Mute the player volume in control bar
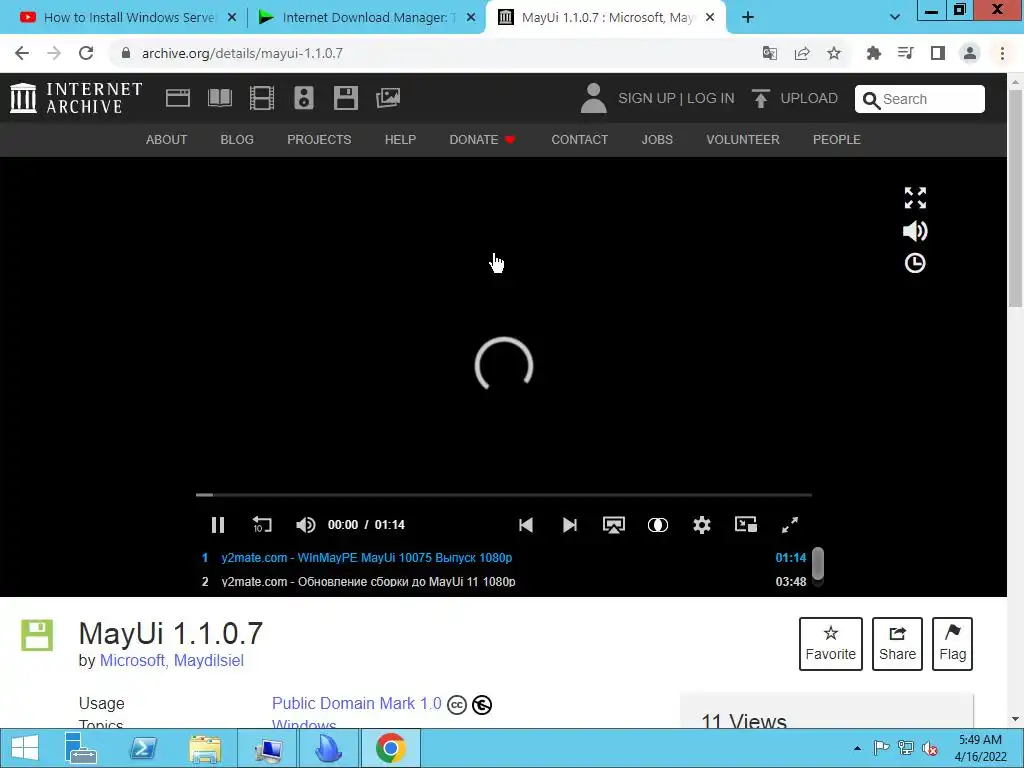 point(306,525)
